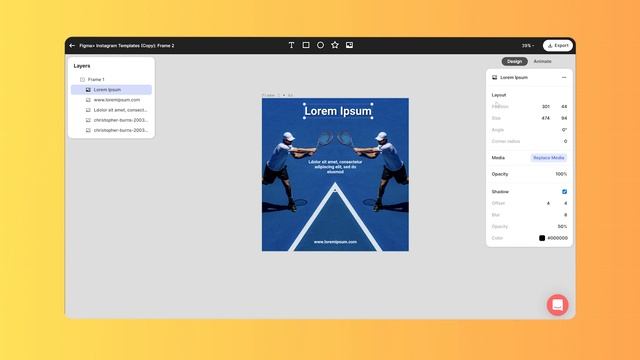Toggle the Shadow checkbox
This screenshot has height=360, width=640.
(564, 192)
